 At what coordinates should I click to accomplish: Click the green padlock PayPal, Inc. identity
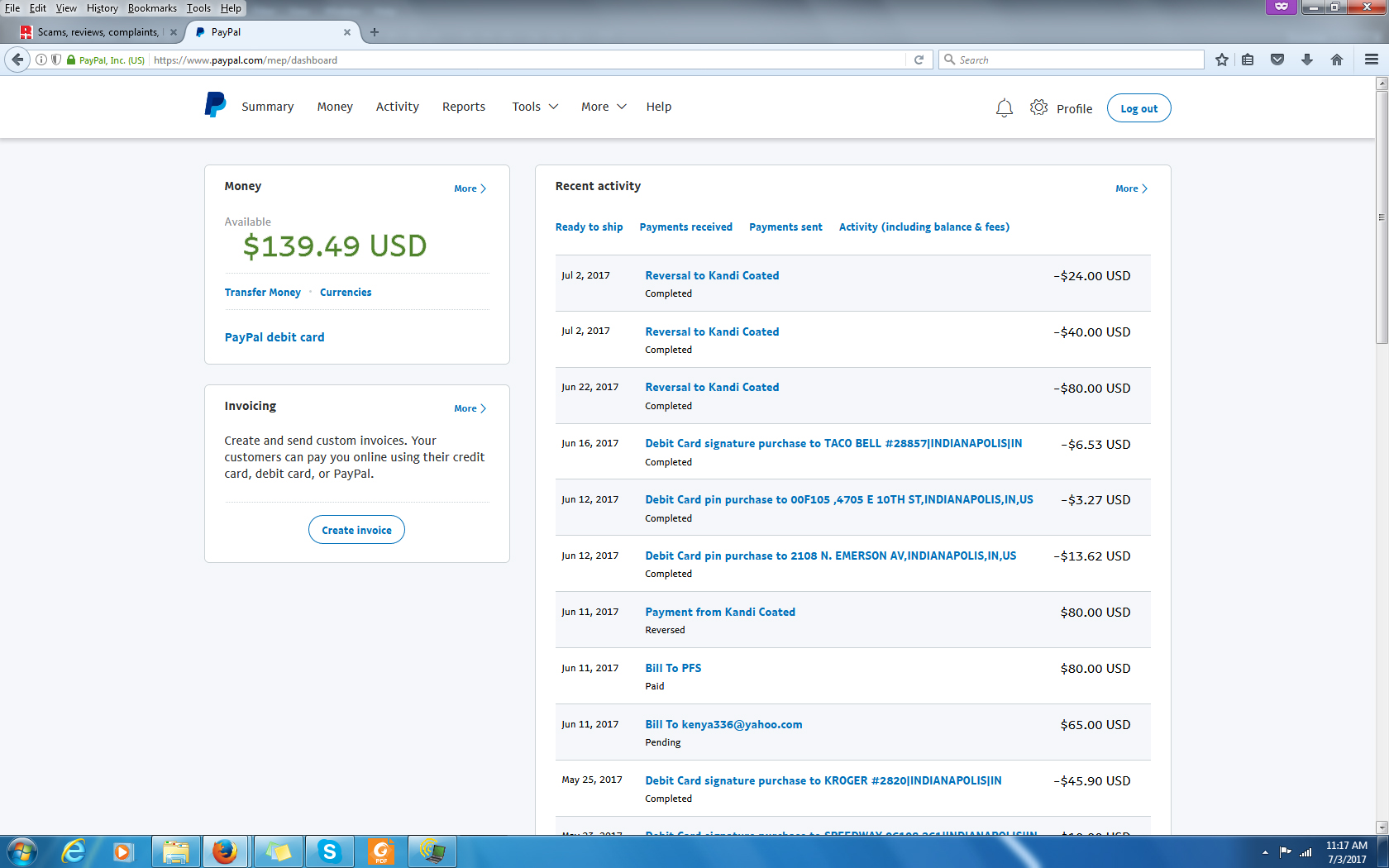pos(106,60)
